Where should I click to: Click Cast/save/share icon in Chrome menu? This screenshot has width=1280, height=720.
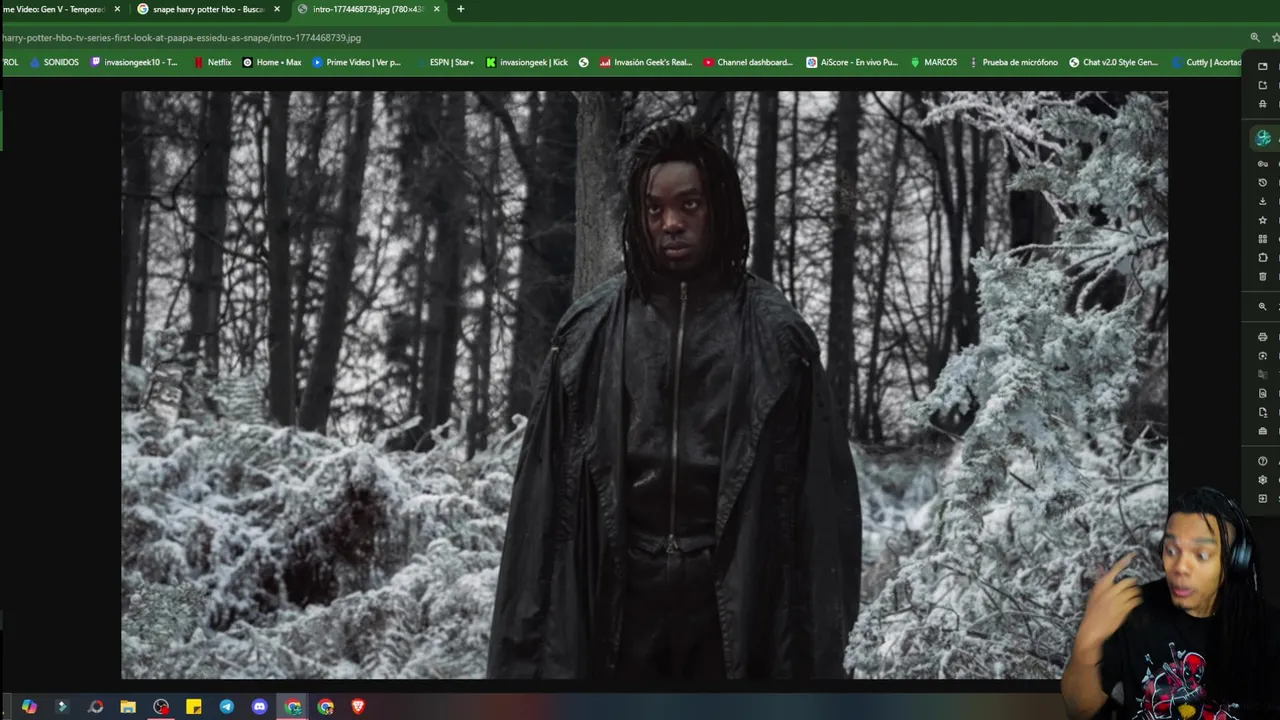1263,412
